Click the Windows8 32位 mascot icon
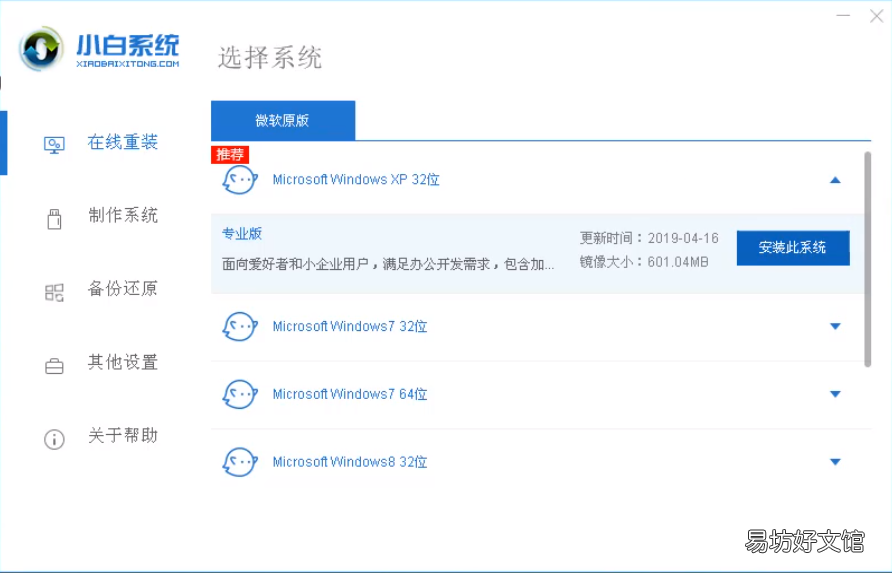The image size is (892, 573). point(239,462)
